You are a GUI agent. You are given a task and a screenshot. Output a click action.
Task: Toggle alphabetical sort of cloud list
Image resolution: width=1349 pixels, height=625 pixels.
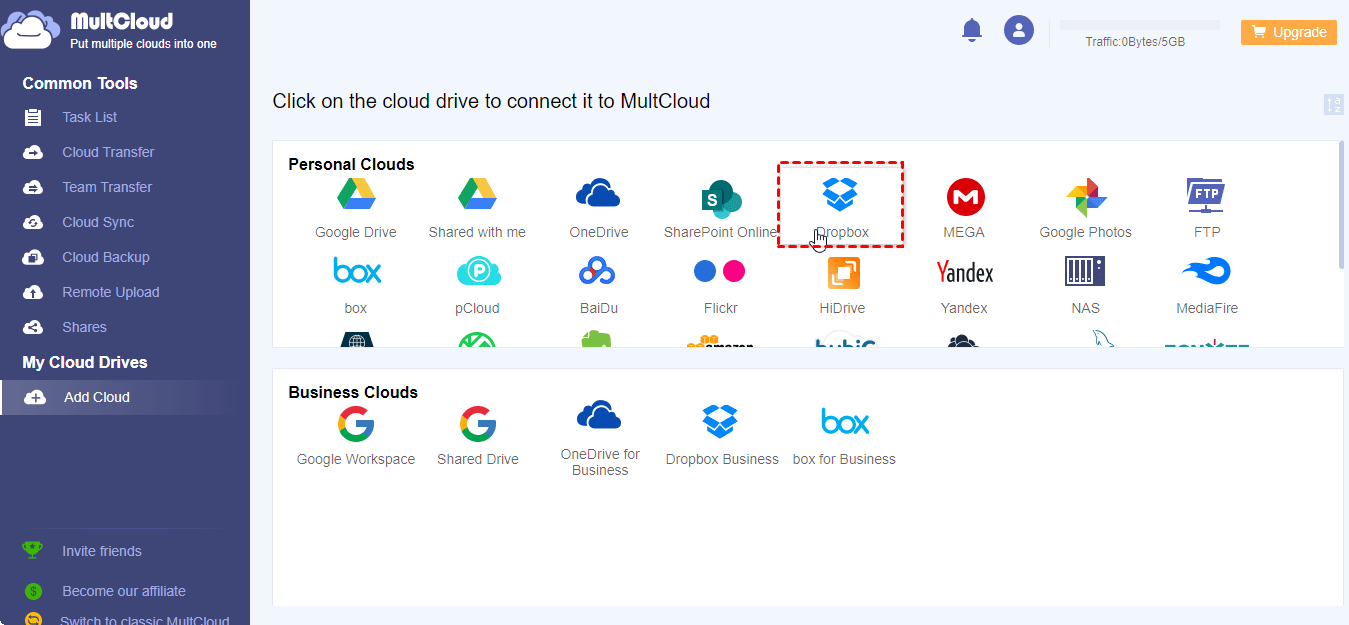[1333, 104]
